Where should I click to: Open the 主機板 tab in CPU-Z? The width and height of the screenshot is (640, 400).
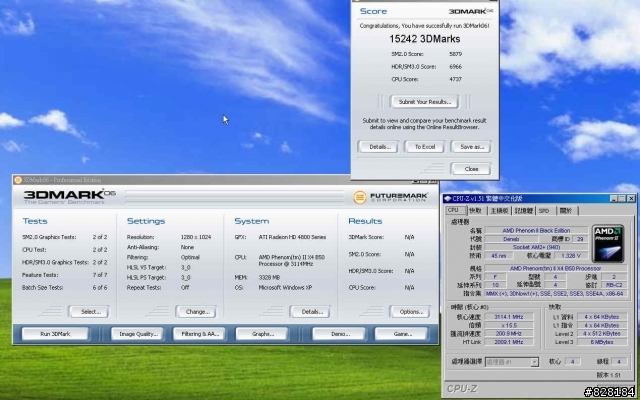(497, 211)
